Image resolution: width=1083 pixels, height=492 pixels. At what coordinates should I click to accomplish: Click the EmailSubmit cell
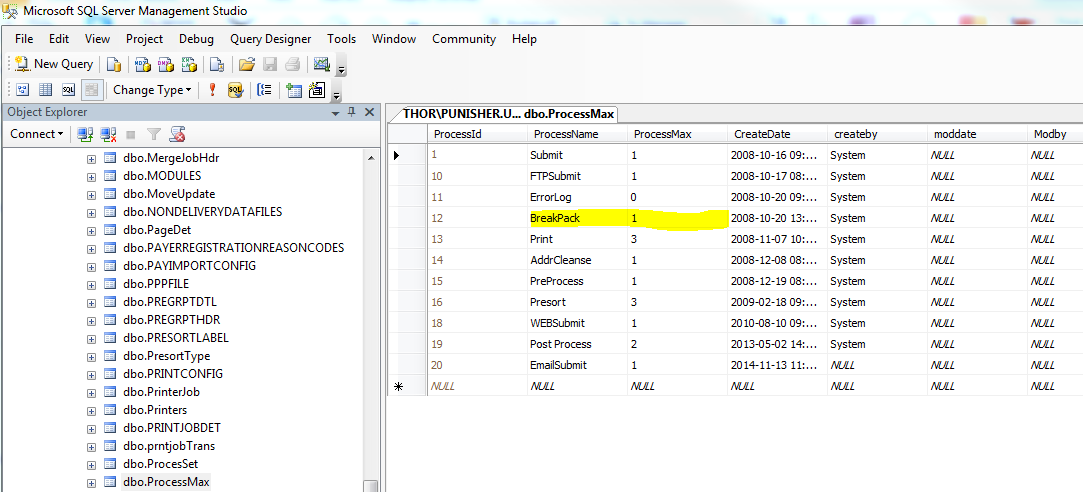coord(577,365)
